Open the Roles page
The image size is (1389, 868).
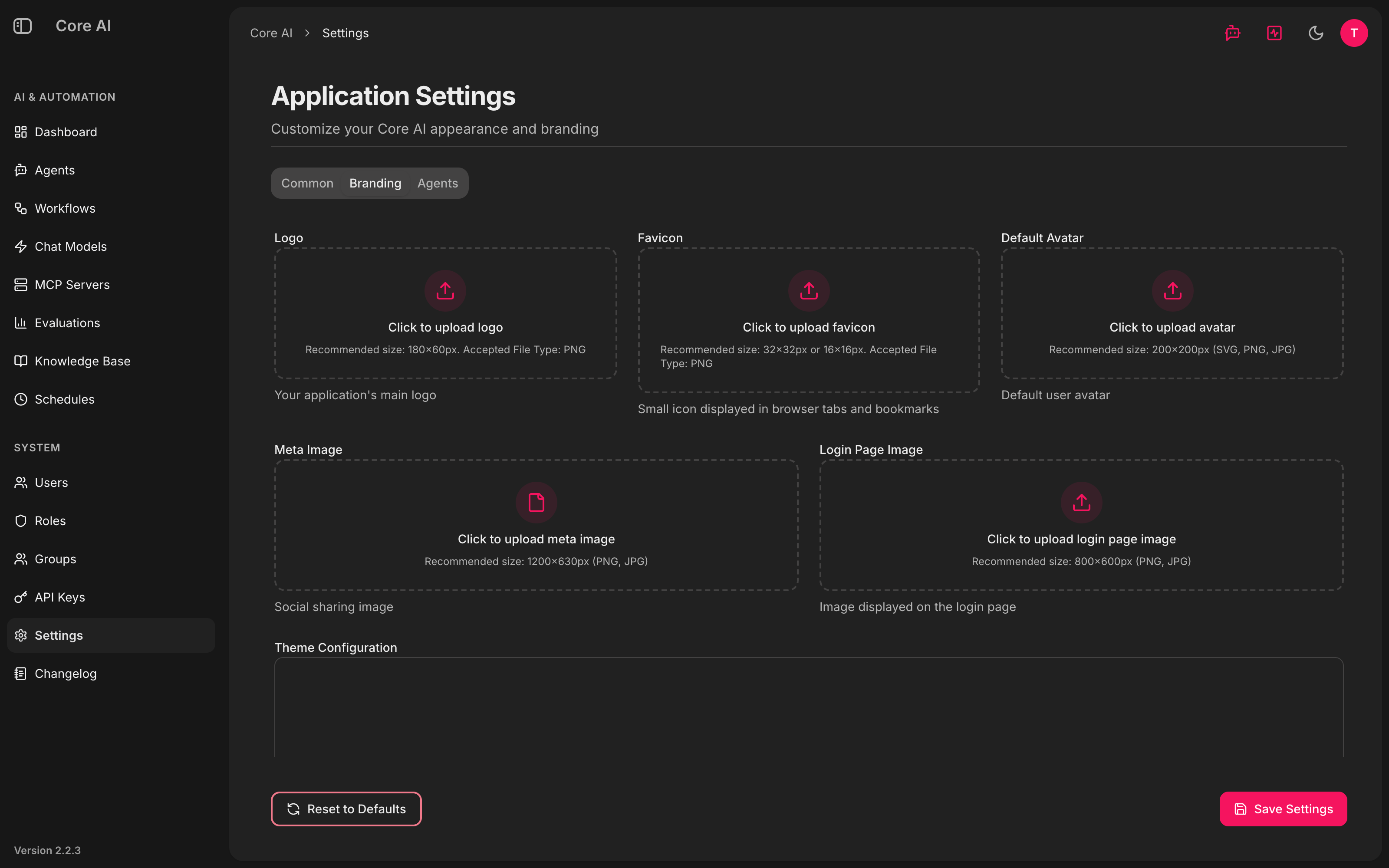coord(111,521)
